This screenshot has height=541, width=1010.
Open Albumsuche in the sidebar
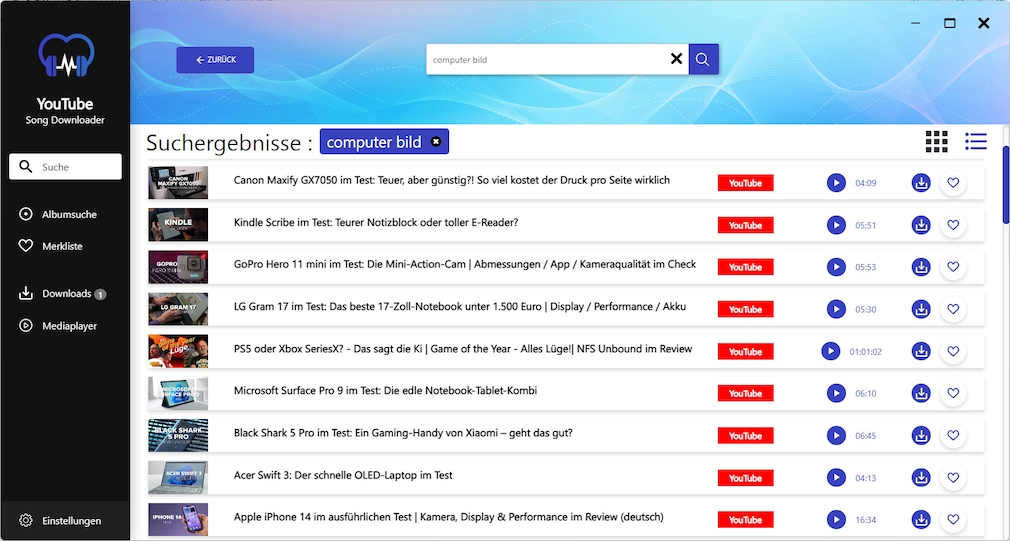68,214
